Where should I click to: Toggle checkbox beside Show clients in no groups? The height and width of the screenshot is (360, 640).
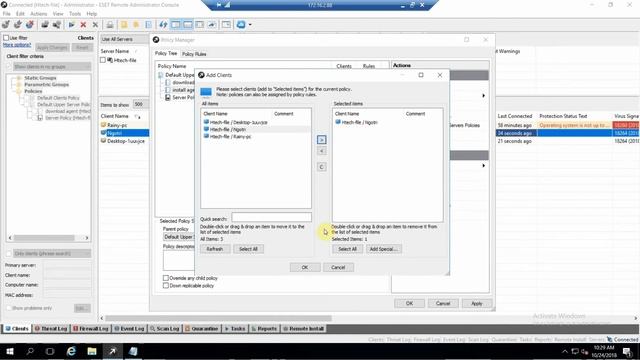9,66
